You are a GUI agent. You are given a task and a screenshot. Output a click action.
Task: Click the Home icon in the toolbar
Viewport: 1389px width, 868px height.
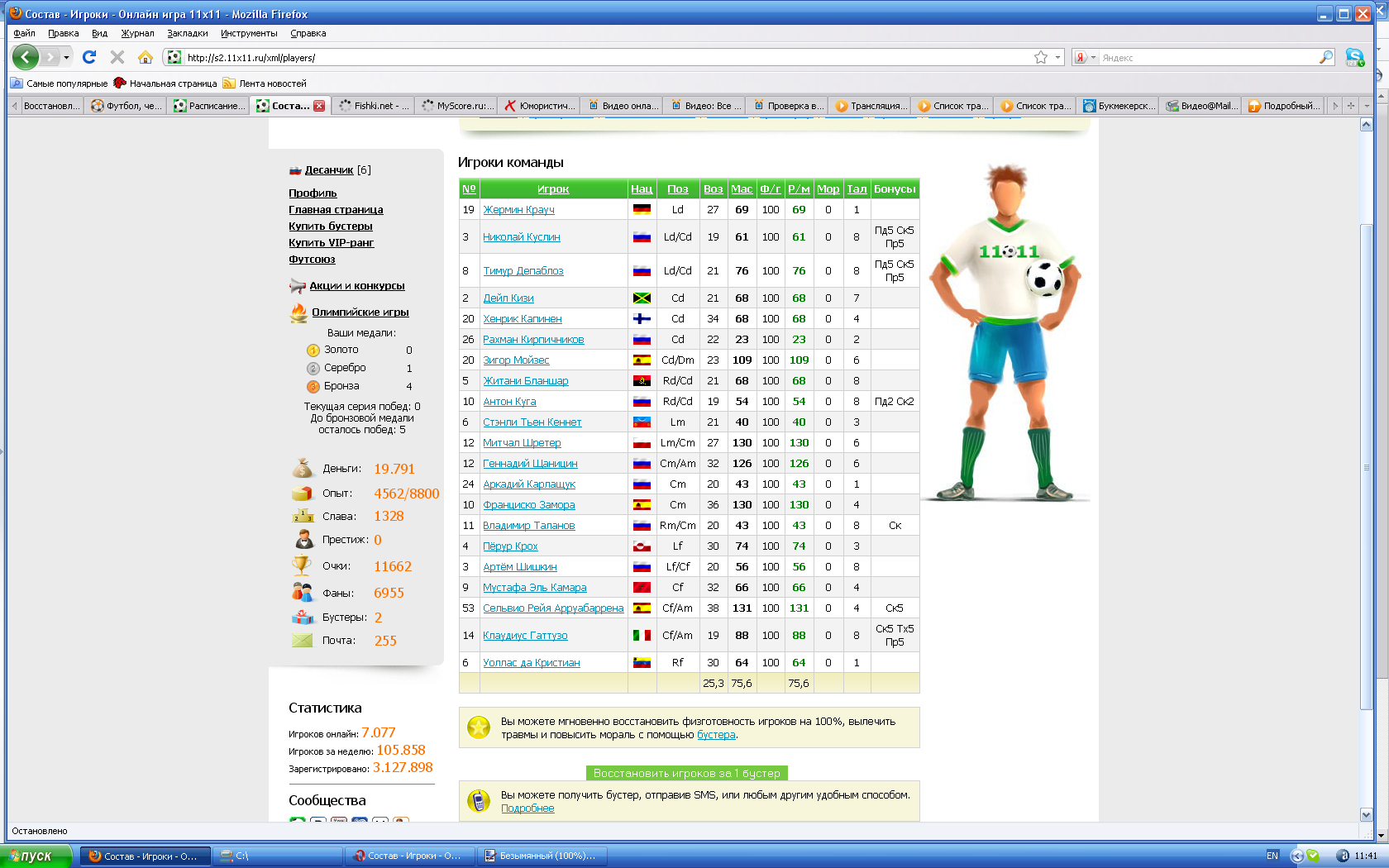[x=146, y=57]
